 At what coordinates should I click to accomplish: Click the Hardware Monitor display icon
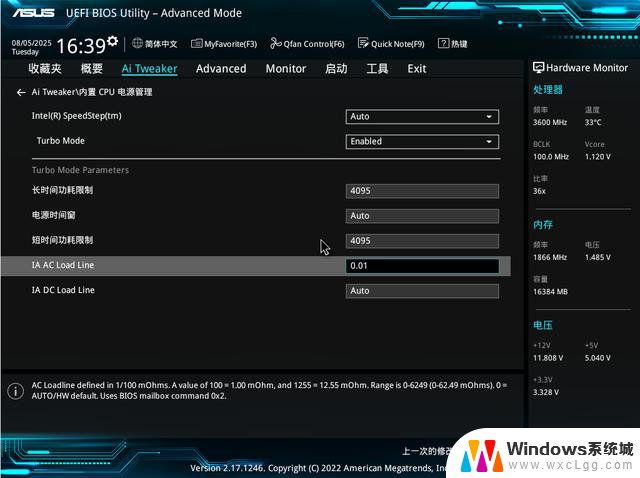point(538,68)
